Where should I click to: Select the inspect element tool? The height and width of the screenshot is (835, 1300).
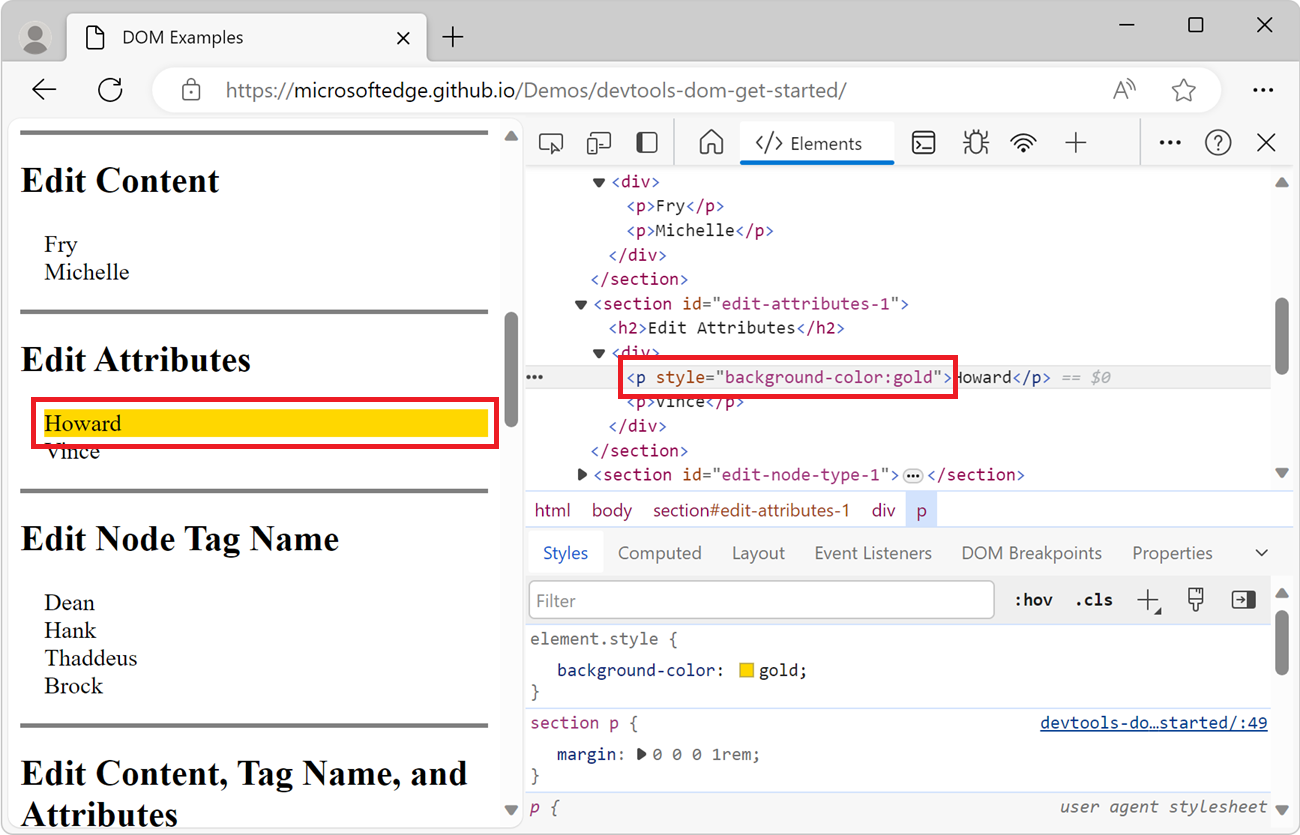click(550, 142)
